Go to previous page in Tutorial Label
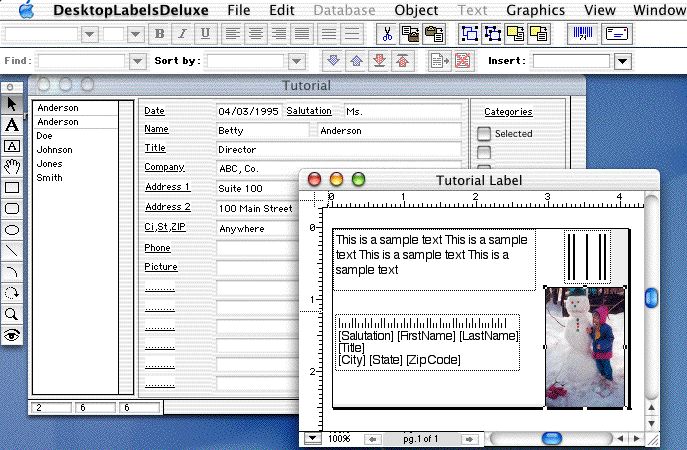The width and height of the screenshot is (687, 450). (x=372, y=439)
